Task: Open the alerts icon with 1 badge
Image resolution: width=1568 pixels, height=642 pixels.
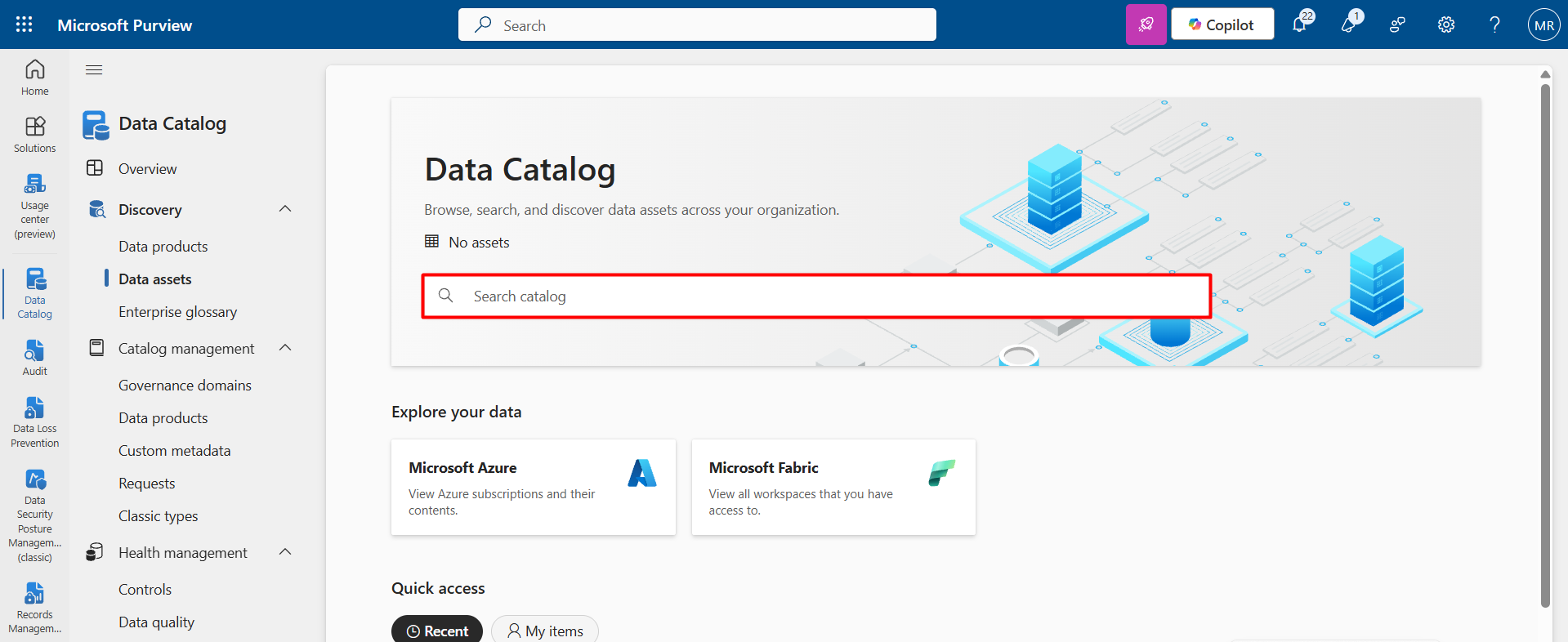Action: 1350,24
